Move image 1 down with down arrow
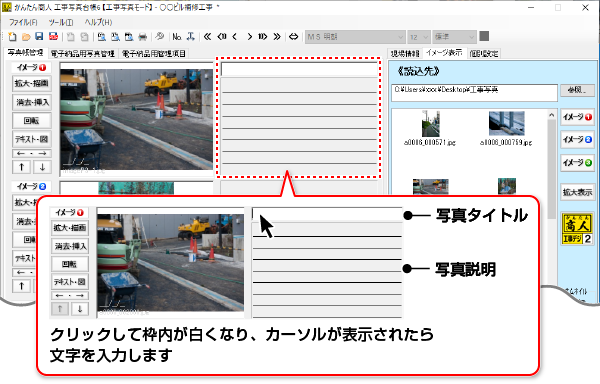600x384 pixels. click(x=42, y=167)
